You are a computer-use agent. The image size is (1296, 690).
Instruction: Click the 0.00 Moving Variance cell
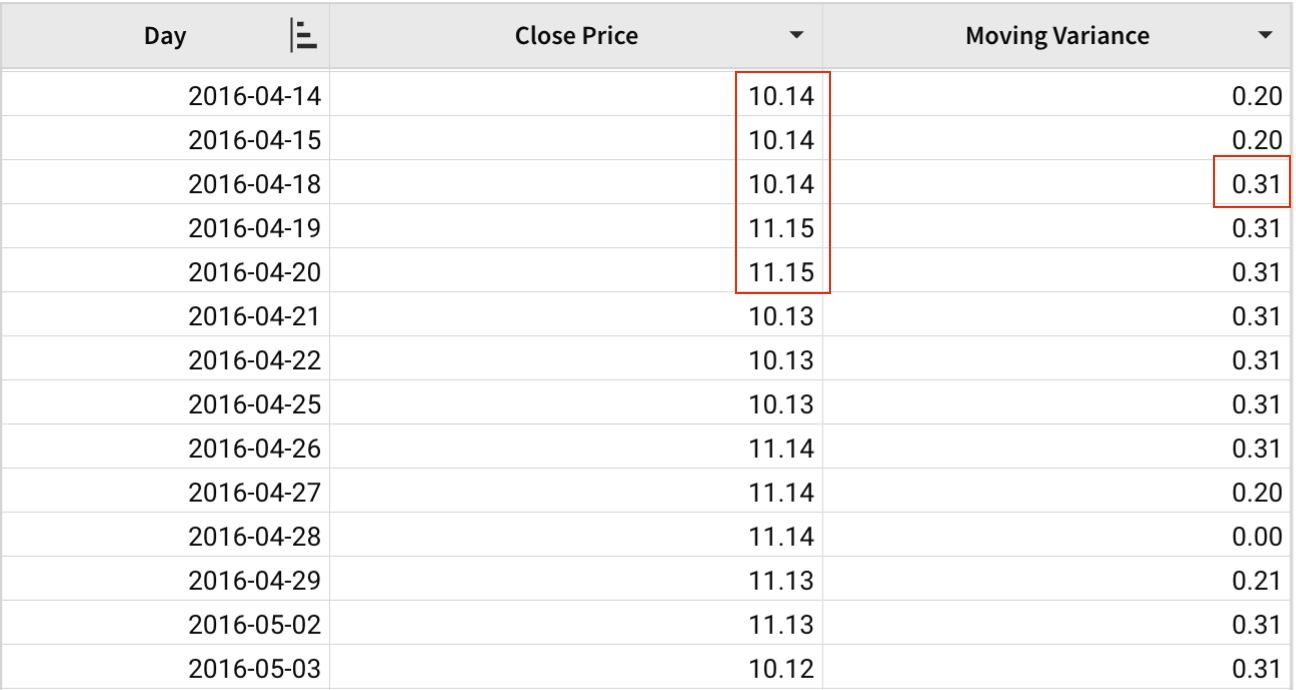(x=1257, y=537)
